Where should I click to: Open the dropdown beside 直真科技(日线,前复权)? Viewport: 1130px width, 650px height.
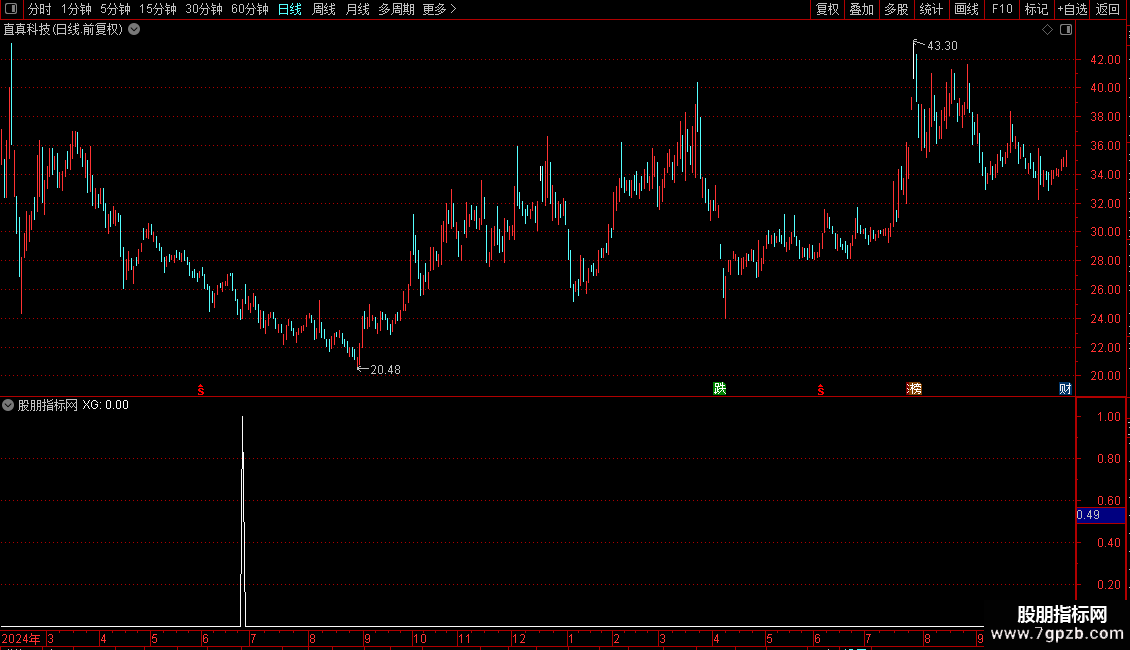[x=134, y=30]
